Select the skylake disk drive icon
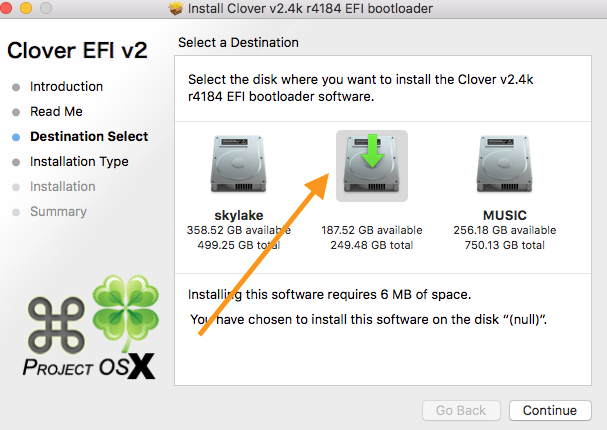The image size is (607, 430). coord(238,167)
